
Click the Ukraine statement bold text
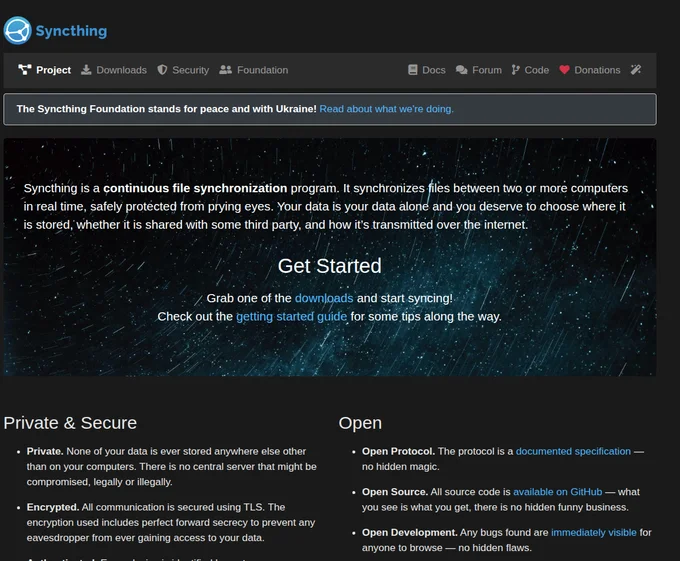[x=167, y=109]
